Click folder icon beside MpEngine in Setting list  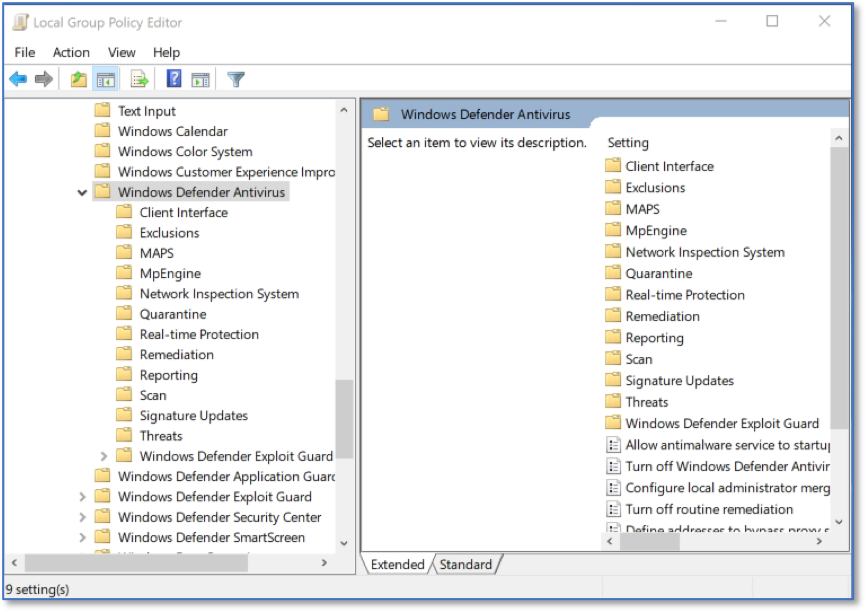(613, 230)
